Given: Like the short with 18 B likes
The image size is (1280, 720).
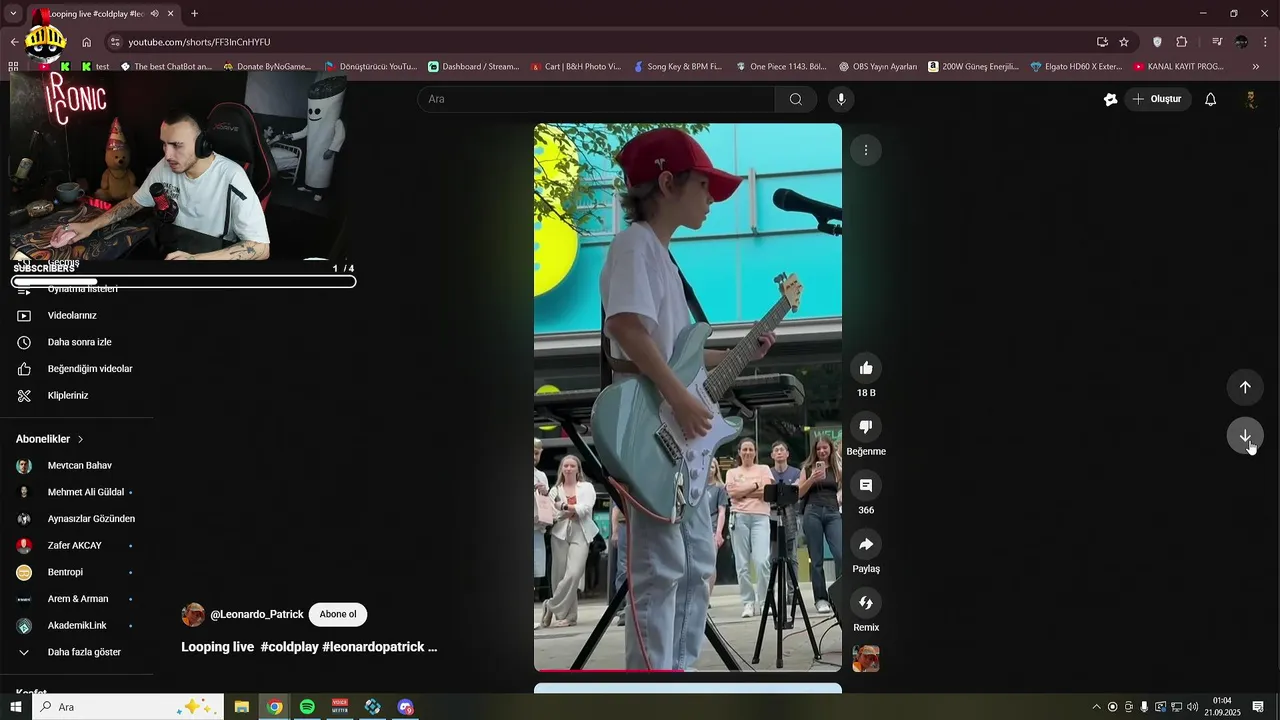Looking at the screenshot, I should click(866, 368).
